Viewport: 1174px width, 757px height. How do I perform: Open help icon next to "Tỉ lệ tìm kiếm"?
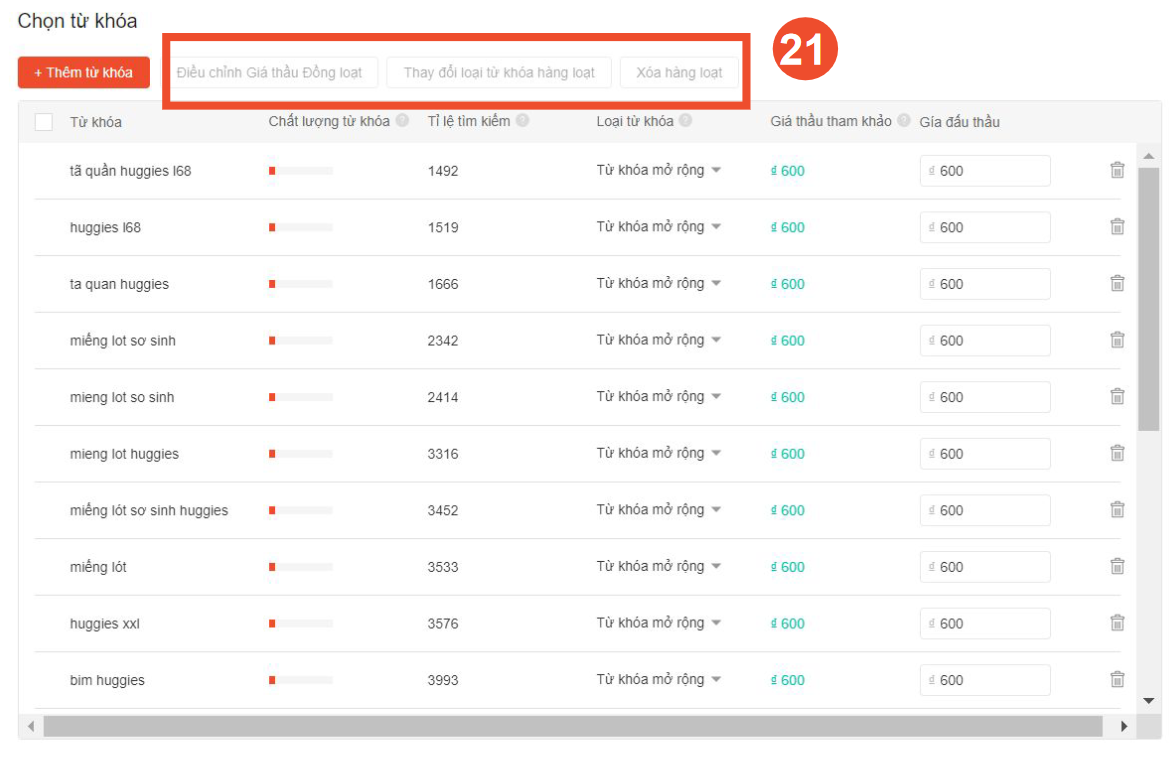pos(525,120)
